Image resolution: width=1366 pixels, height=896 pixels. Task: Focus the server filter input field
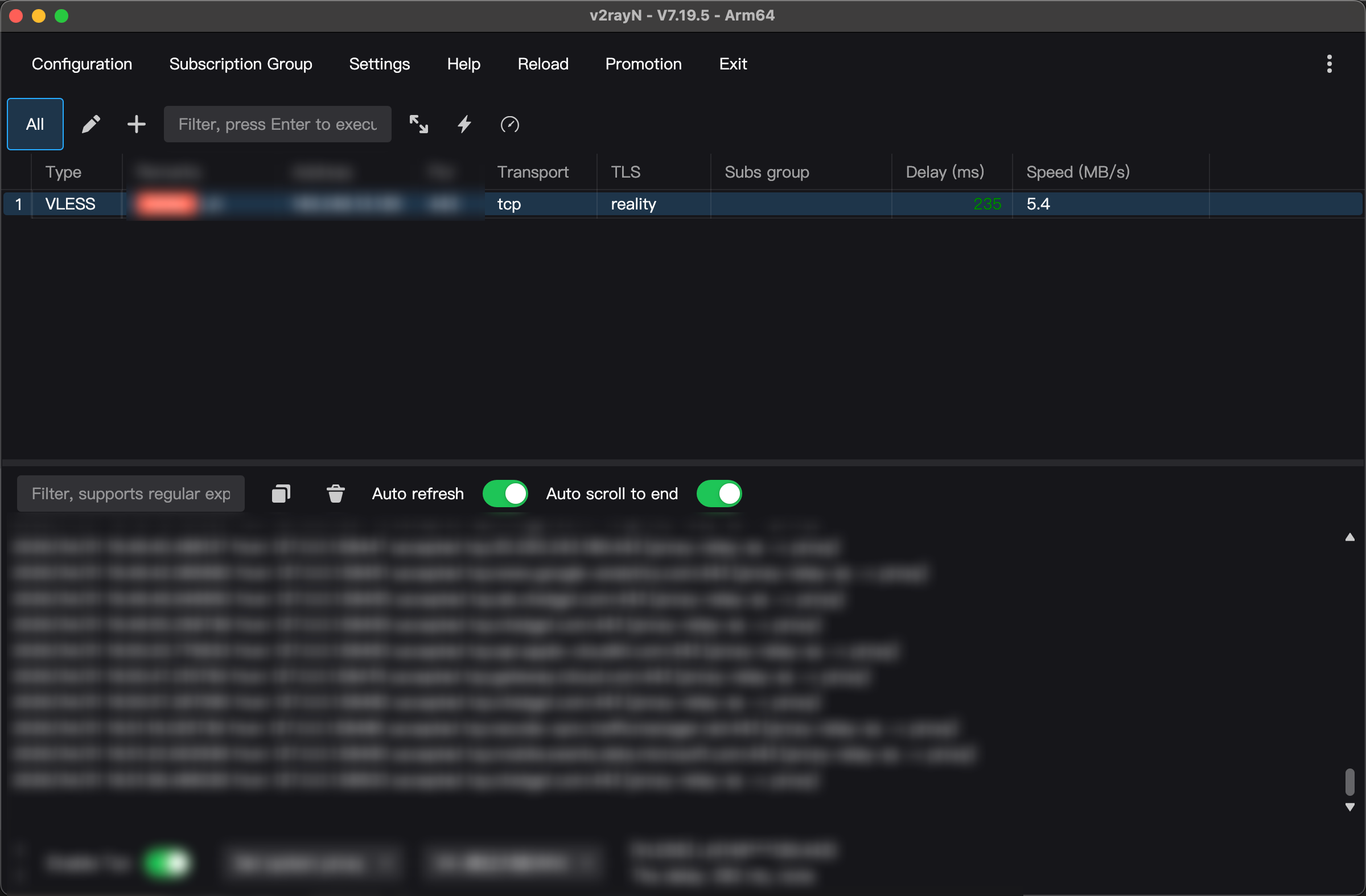click(277, 124)
